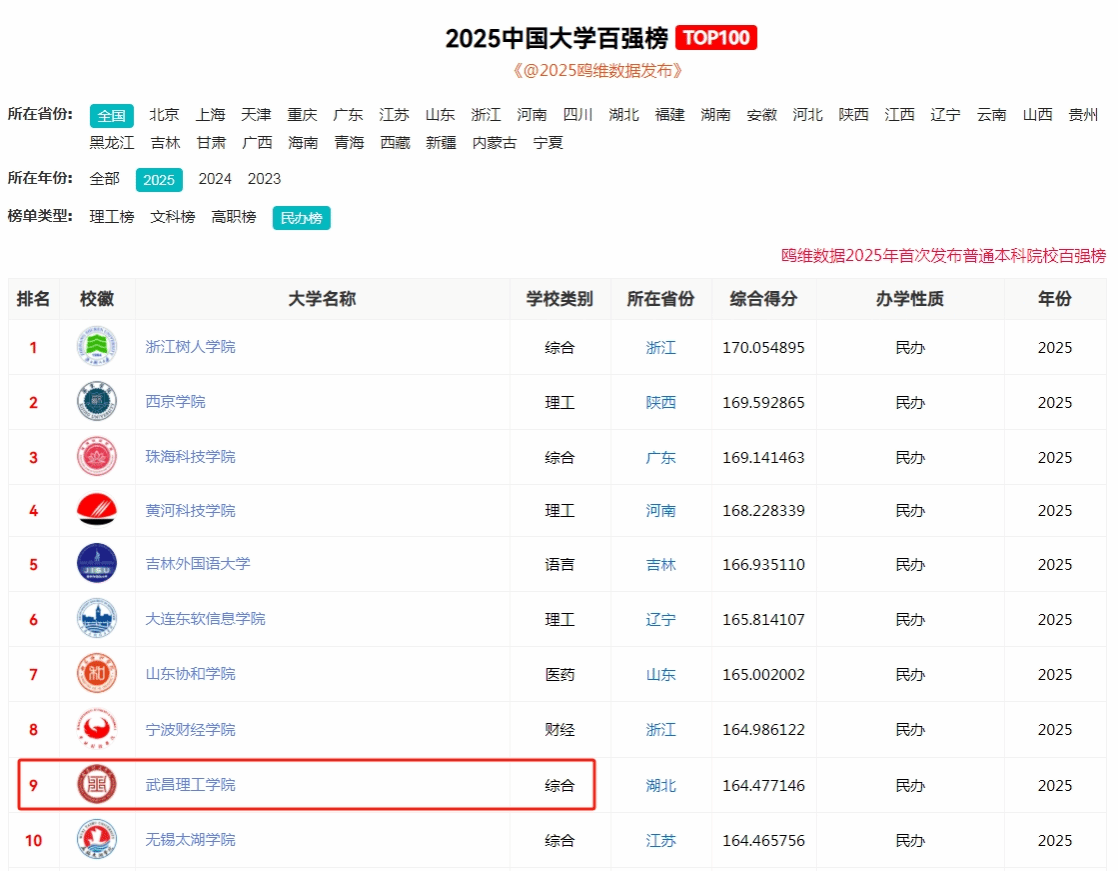The image size is (1118, 871).
Task: Select the 全部 year filter
Action: click(105, 179)
